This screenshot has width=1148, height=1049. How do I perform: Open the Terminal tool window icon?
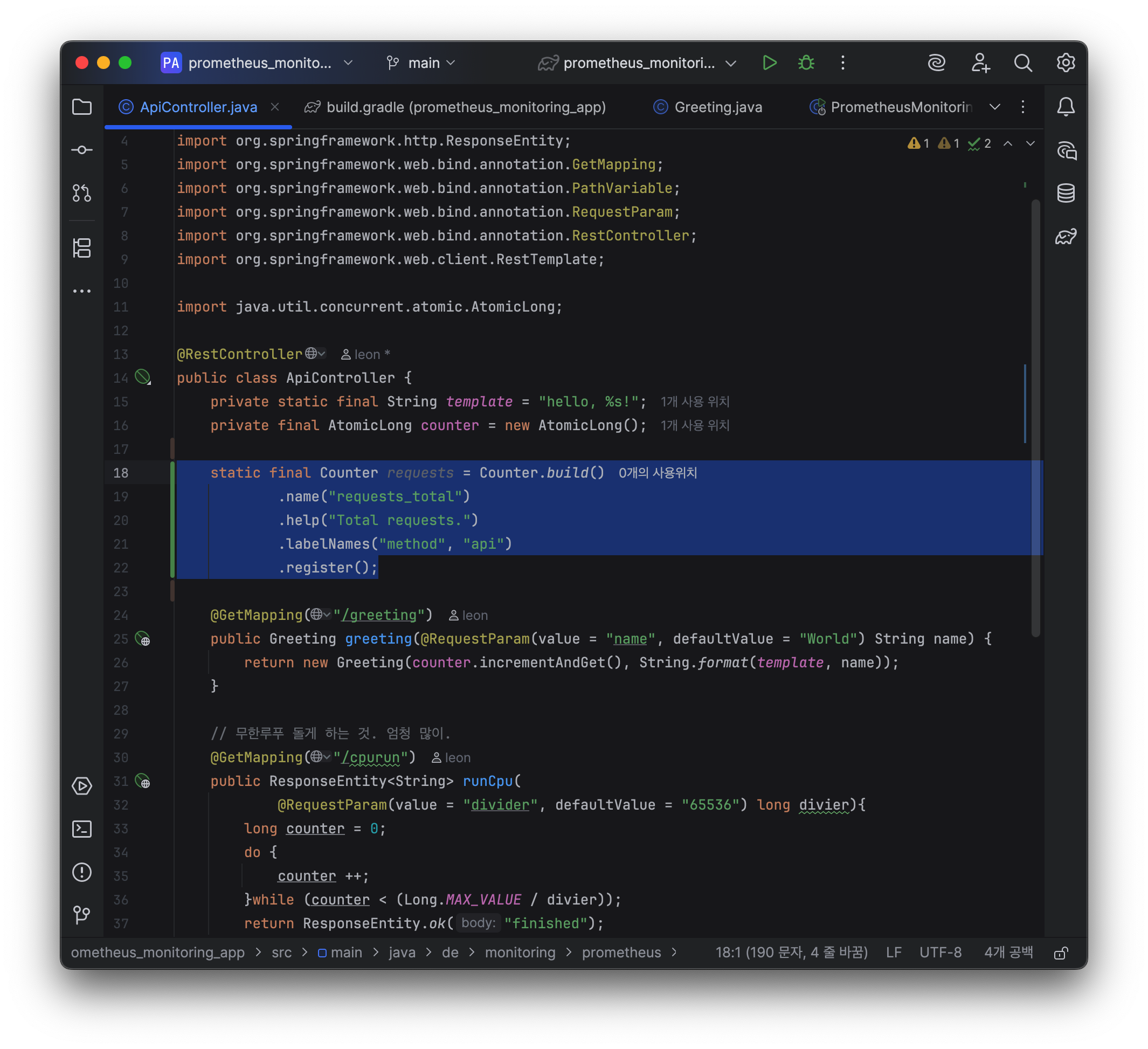pos(82,829)
